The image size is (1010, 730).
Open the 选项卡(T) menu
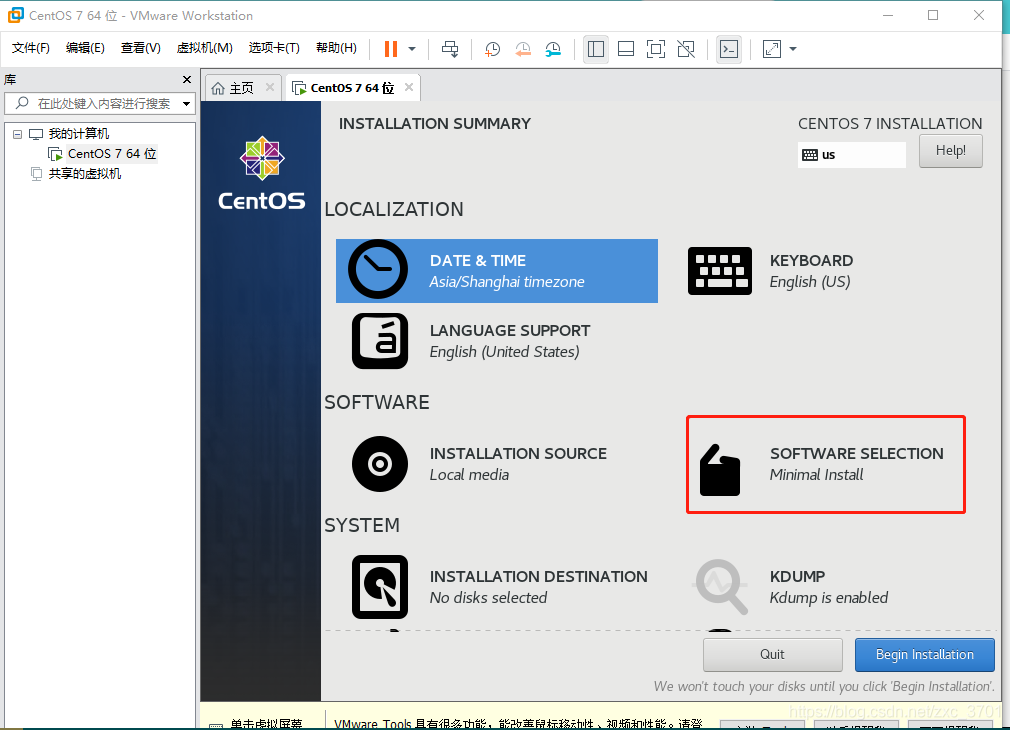coord(274,48)
